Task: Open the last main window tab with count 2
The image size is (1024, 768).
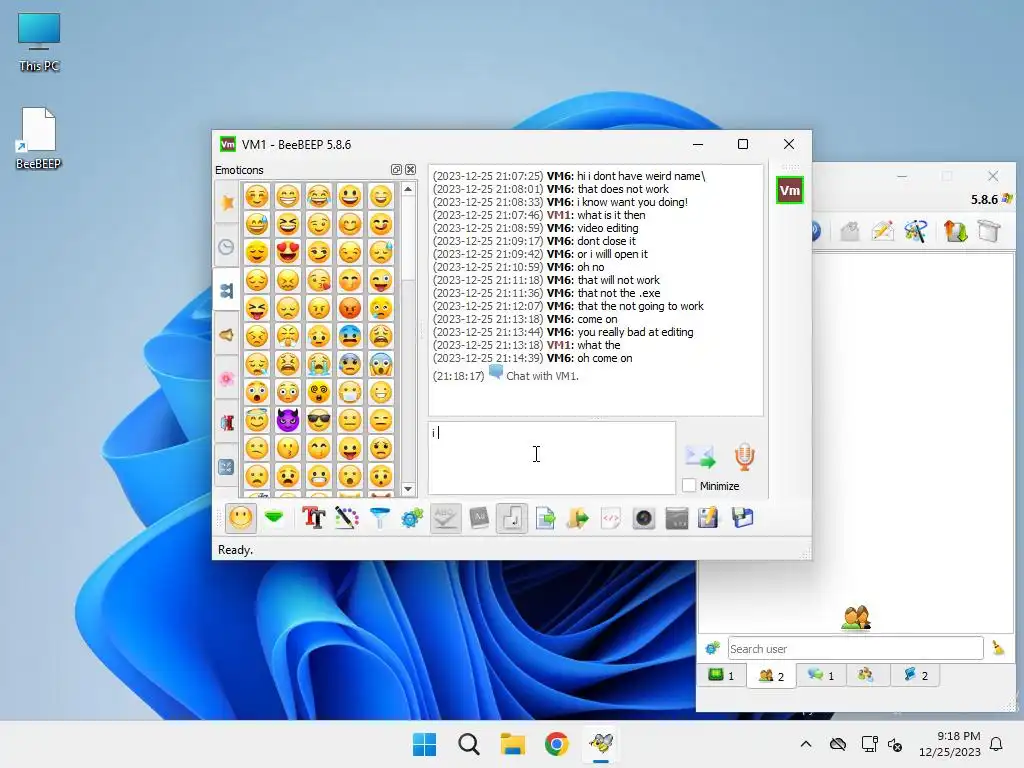Action: point(916,675)
